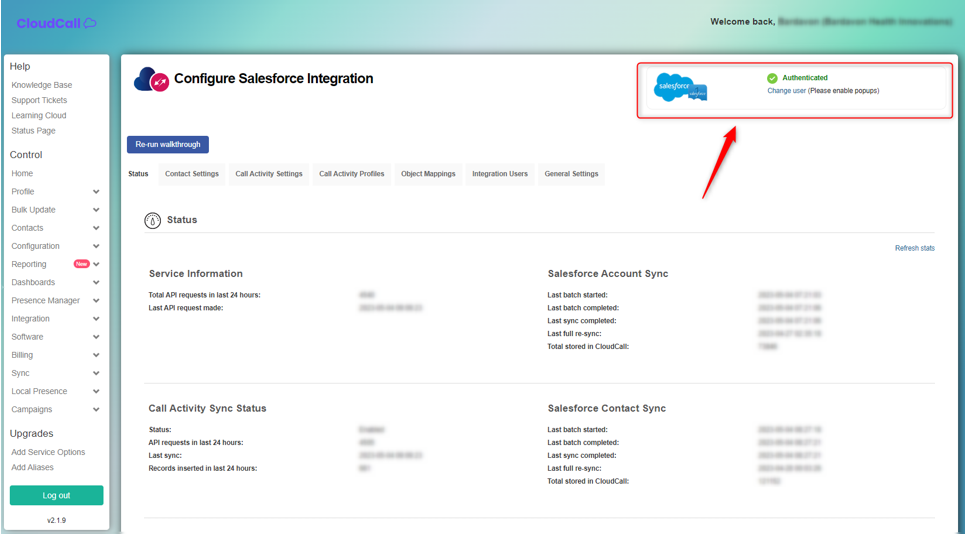
Task: Expand the Sync chevron
Action: click(x=96, y=373)
